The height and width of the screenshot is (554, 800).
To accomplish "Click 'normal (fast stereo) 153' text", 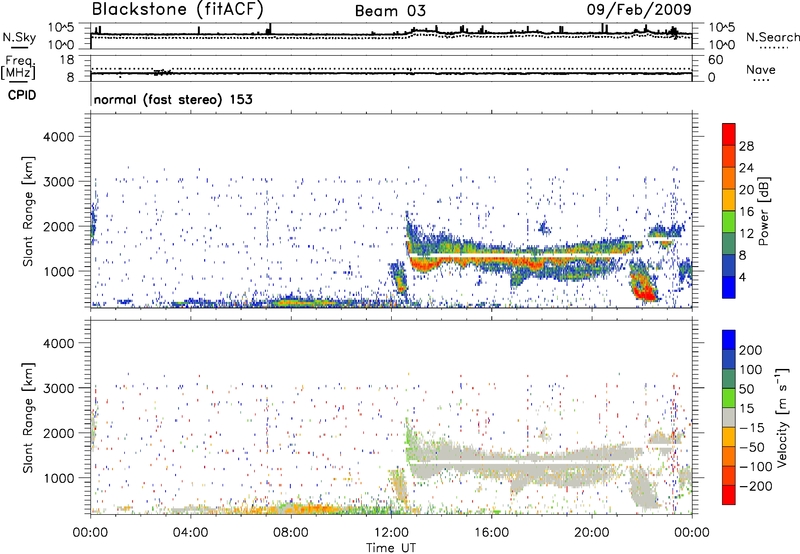I will click(173, 99).
